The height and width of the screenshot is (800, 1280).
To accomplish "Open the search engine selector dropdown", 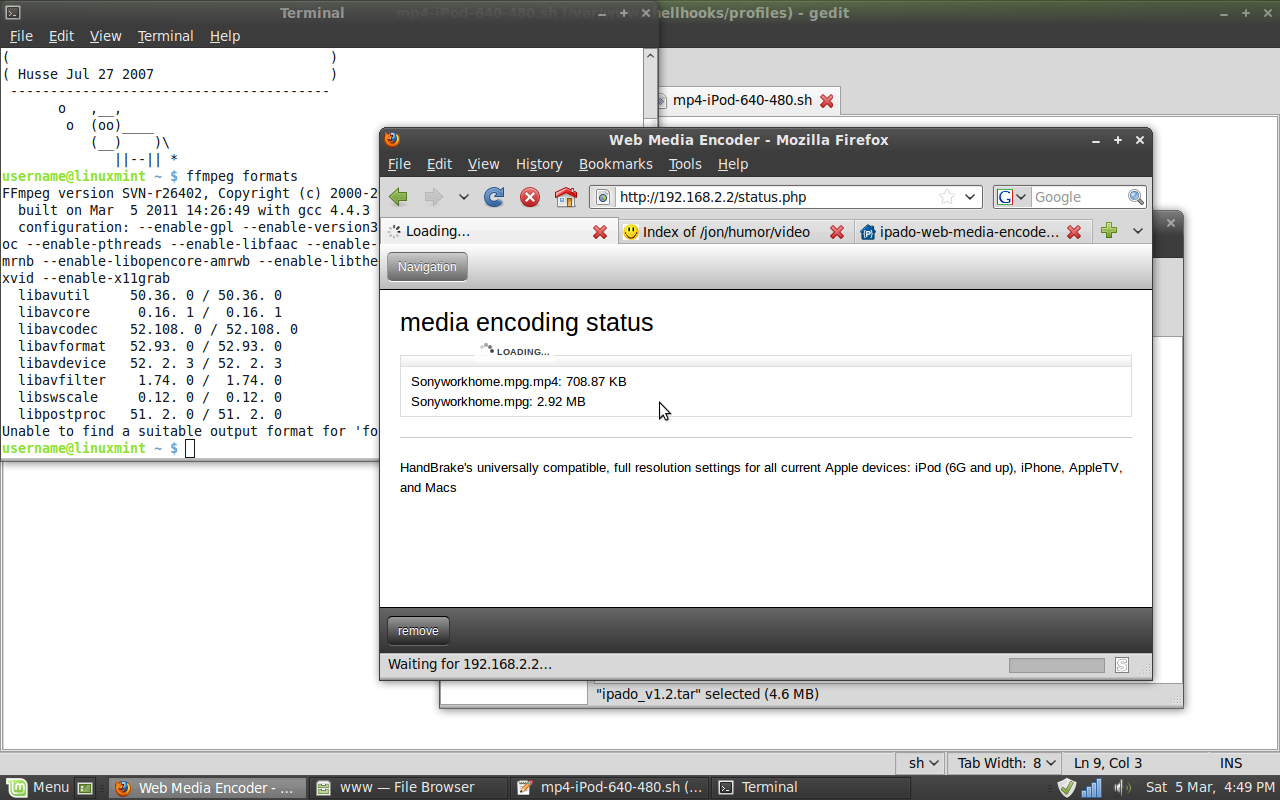I will [1012, 197].
